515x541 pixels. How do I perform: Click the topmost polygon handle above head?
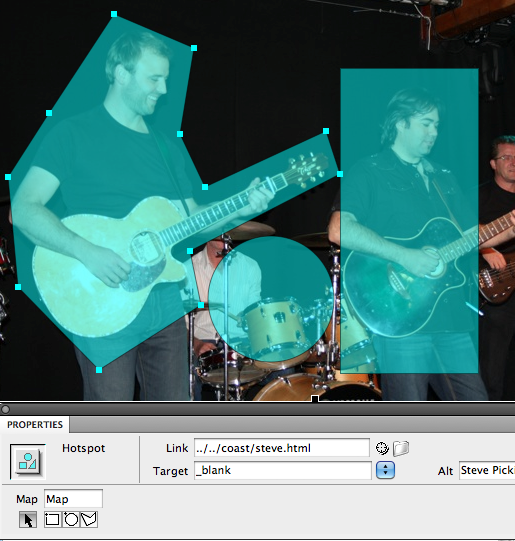pyautogui.click(x=114, y=14)
